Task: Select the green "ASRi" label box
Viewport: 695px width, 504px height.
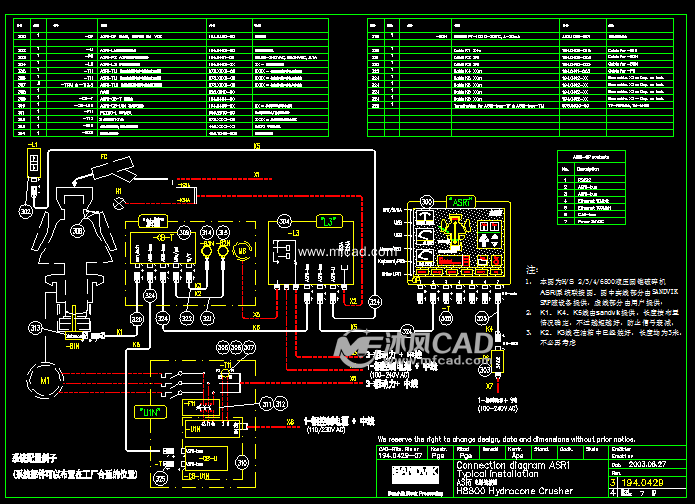Action: coord(461,202)
